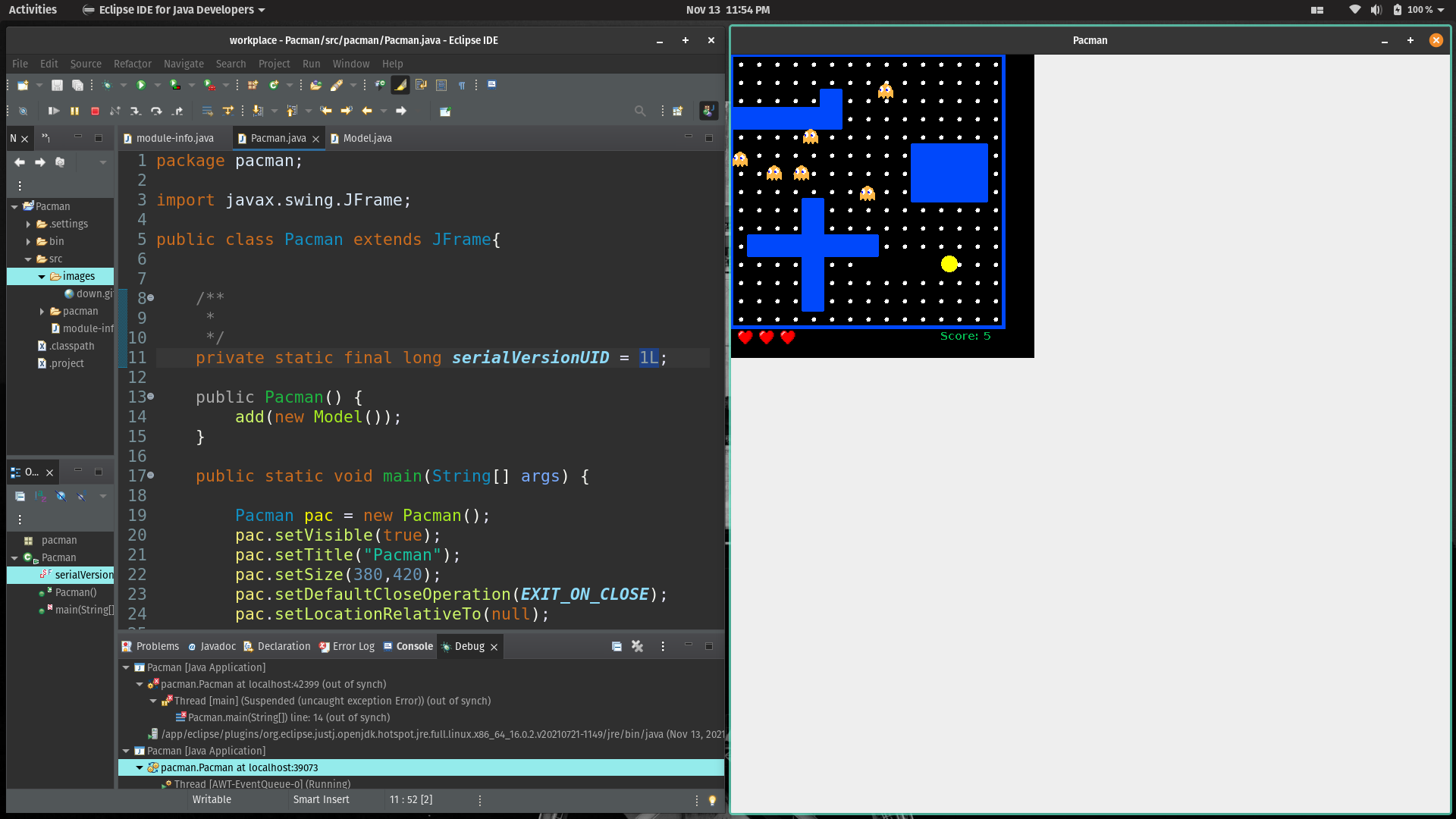Click the Save All icon in toolbar
The width and height of the screenshot is (1456, 819).
[x=78, y=85]
